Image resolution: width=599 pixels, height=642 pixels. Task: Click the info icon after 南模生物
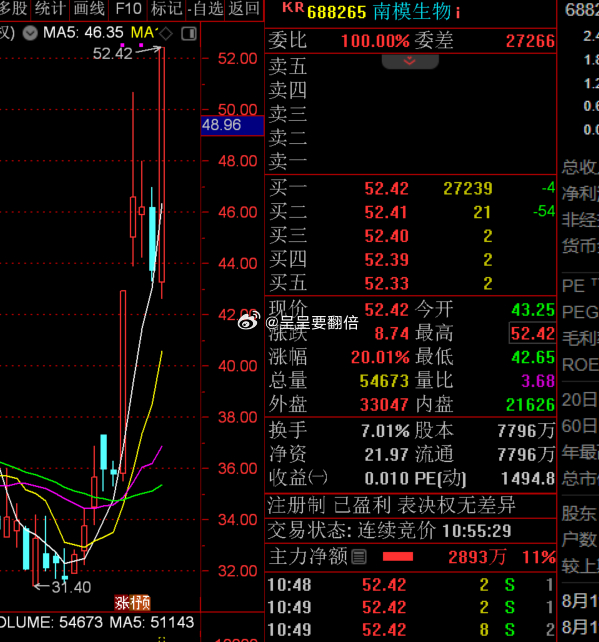[x=458, y=13]
